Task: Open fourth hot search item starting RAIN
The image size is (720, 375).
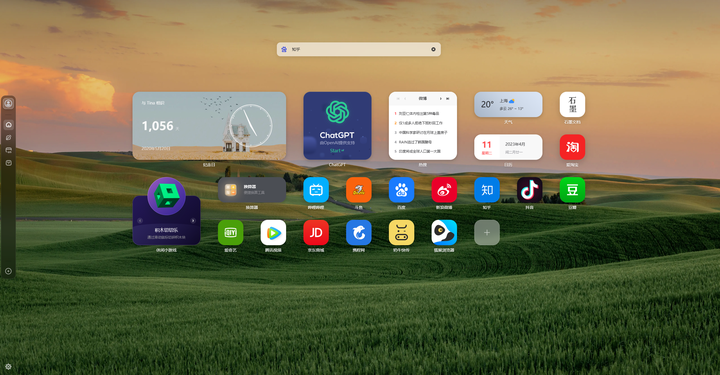Action: point(413,142)
